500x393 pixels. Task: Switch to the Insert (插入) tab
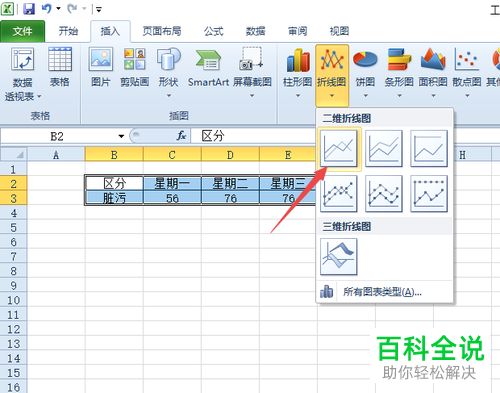tap(110, 31)
